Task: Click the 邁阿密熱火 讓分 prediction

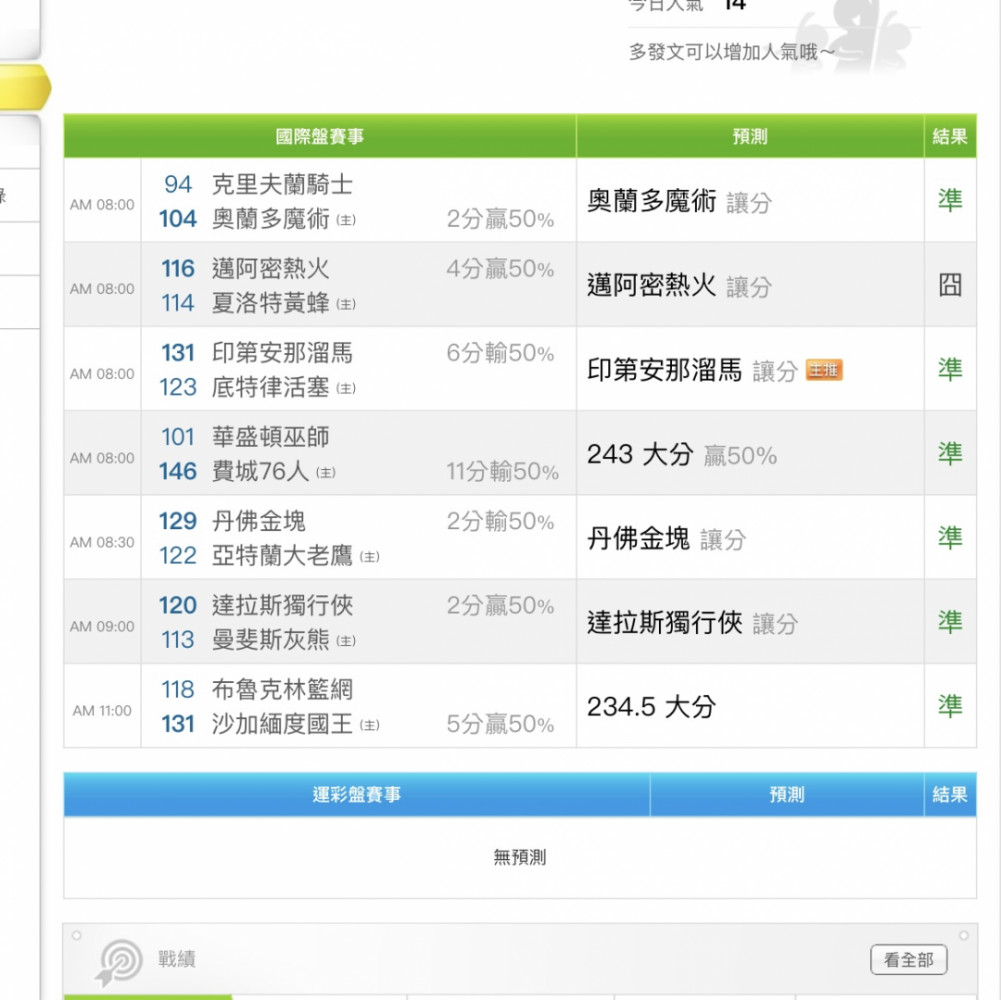Action: [679, 285]
